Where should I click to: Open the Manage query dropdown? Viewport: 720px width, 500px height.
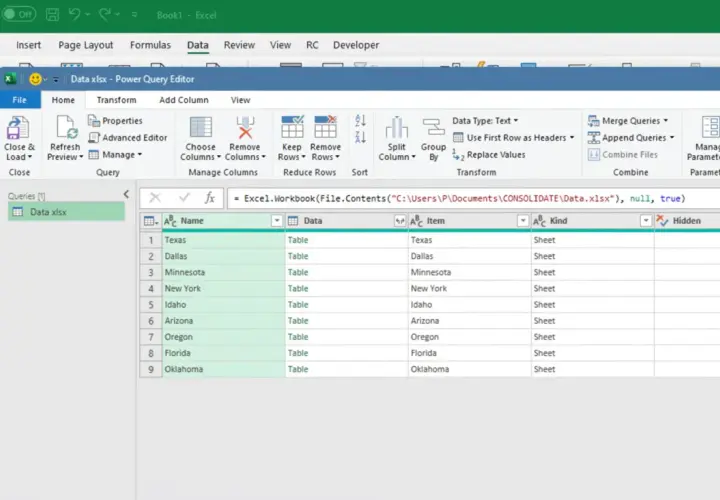click(x=115, y=155)
